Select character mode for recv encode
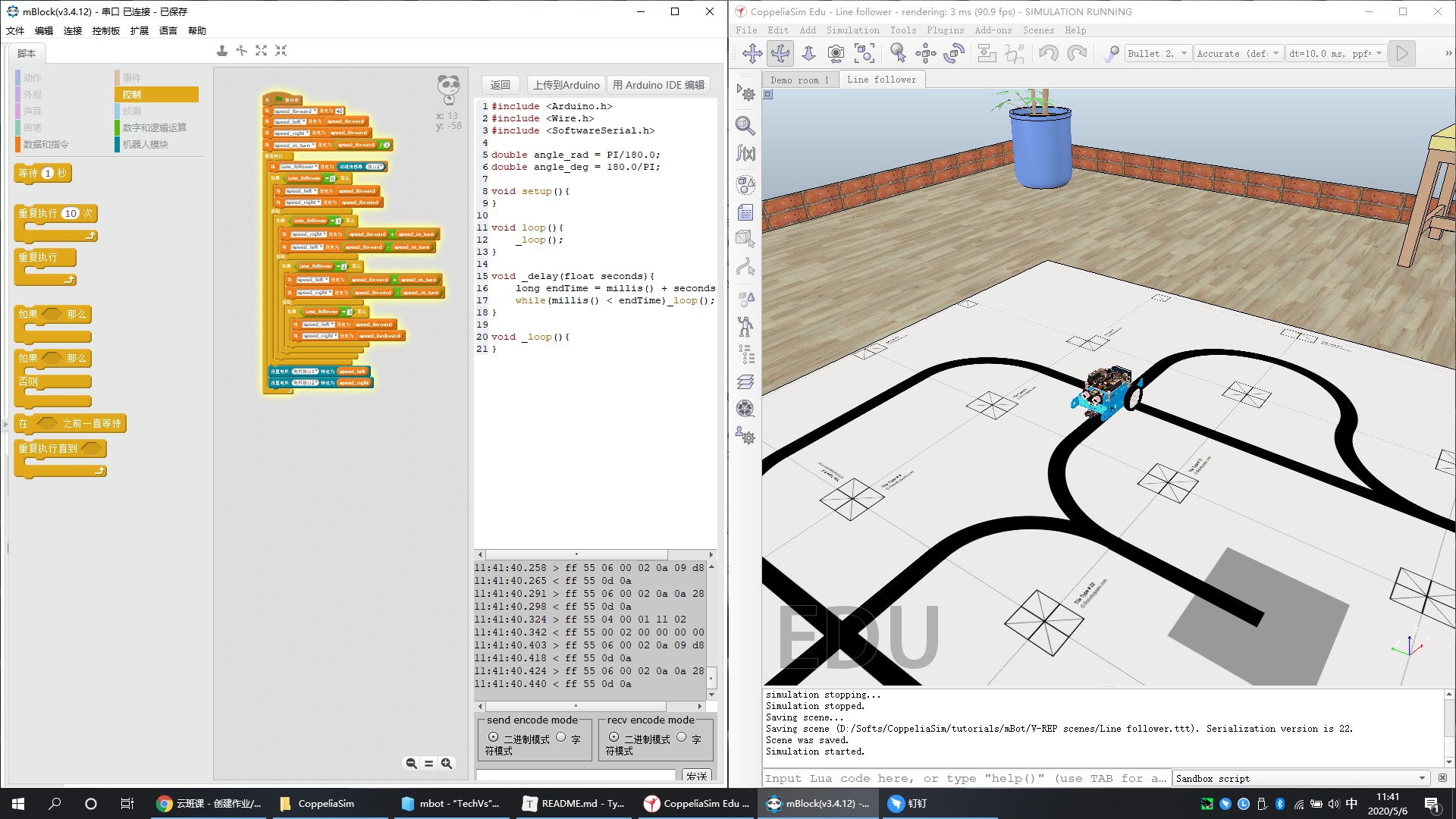 (x=681, y=737)
